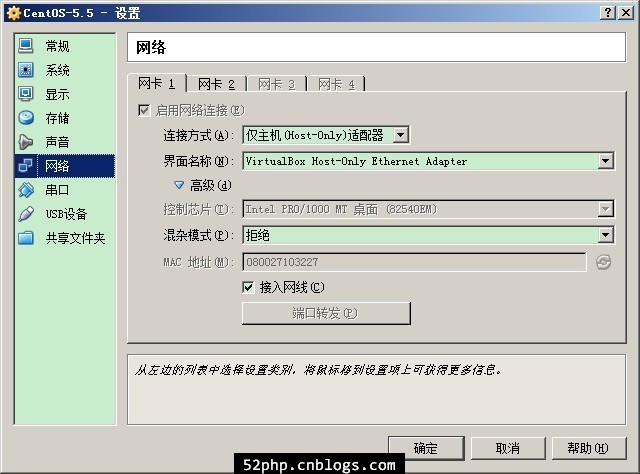Open the 混杂模式 dropdown

(x=428, y=235)
